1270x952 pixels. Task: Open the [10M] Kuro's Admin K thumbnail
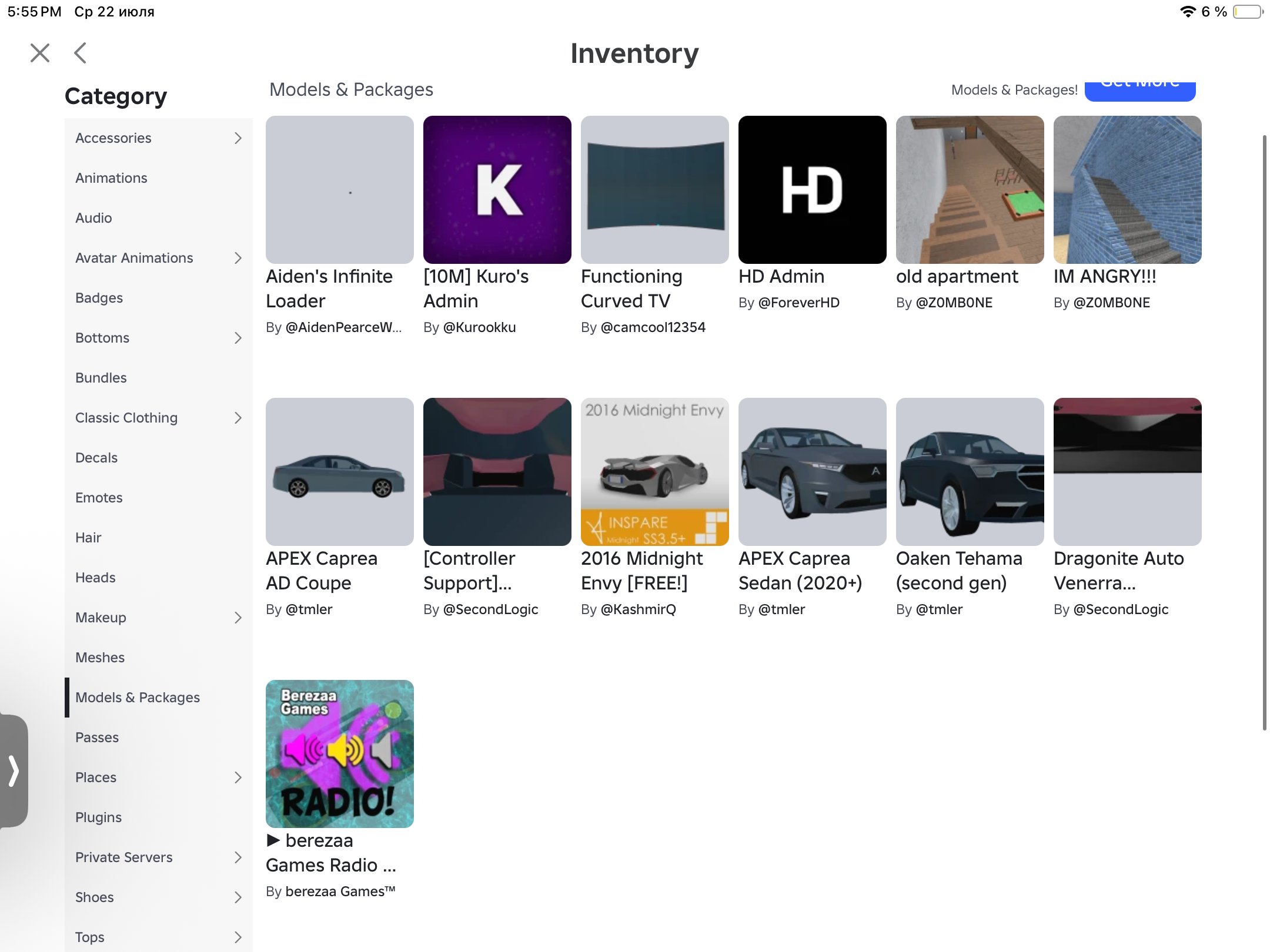point(497,190)
